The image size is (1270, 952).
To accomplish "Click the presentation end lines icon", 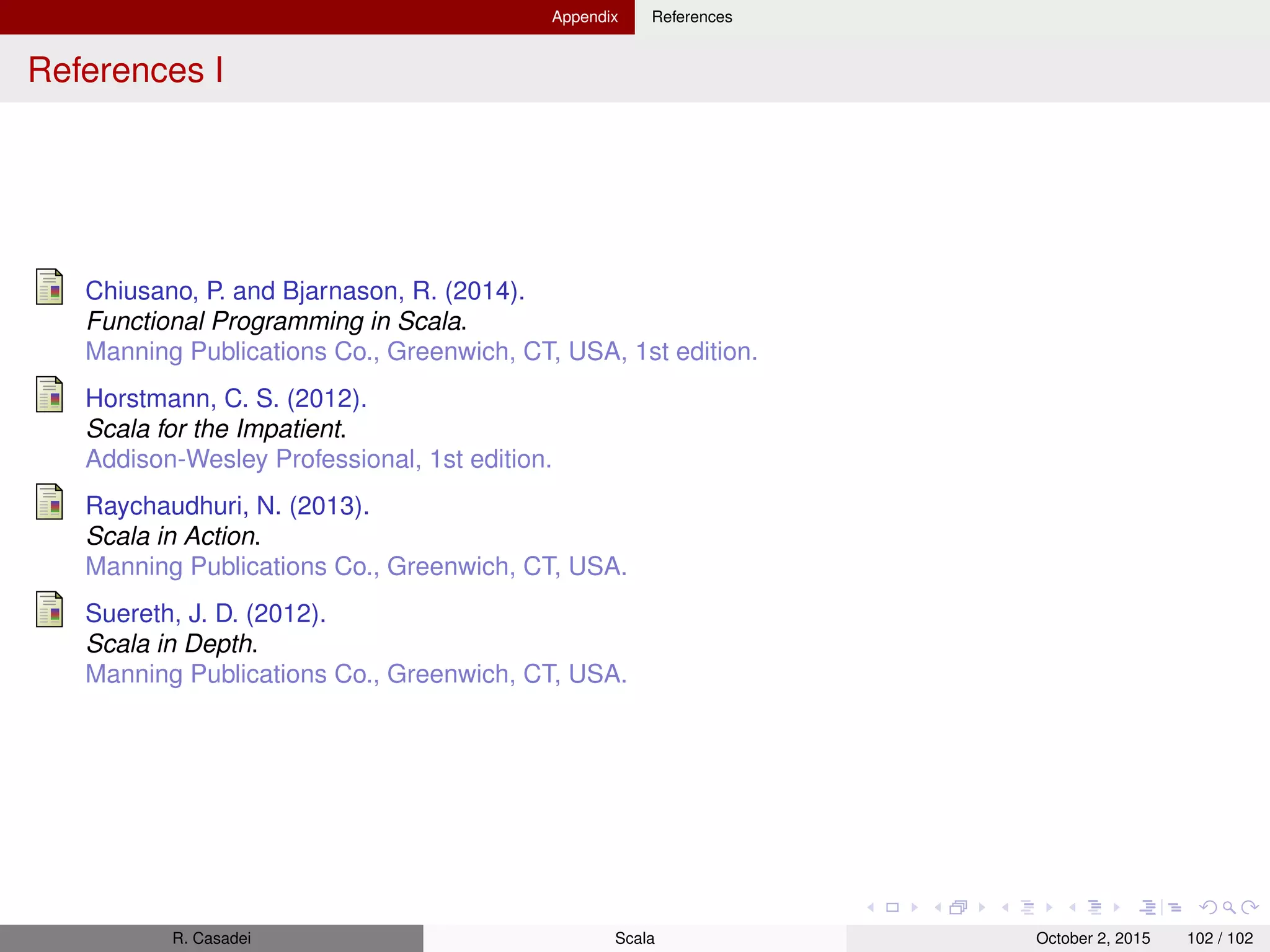I will [1175, 908].
